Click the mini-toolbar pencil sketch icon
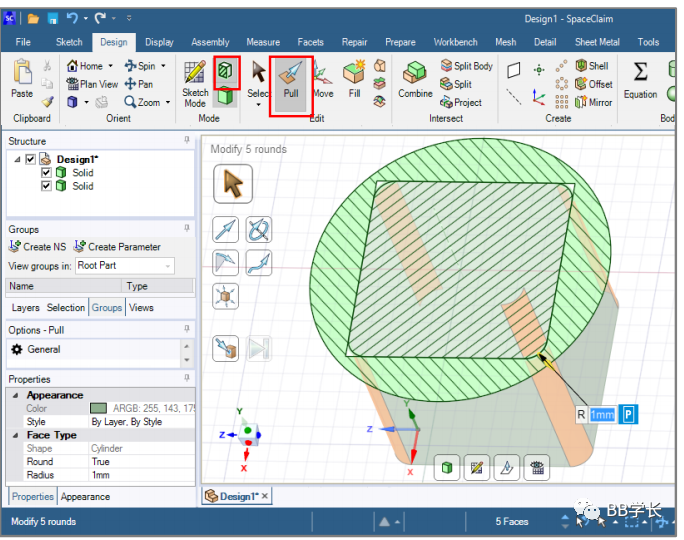This screenshot has width=684, height=540. click(477, 468)
